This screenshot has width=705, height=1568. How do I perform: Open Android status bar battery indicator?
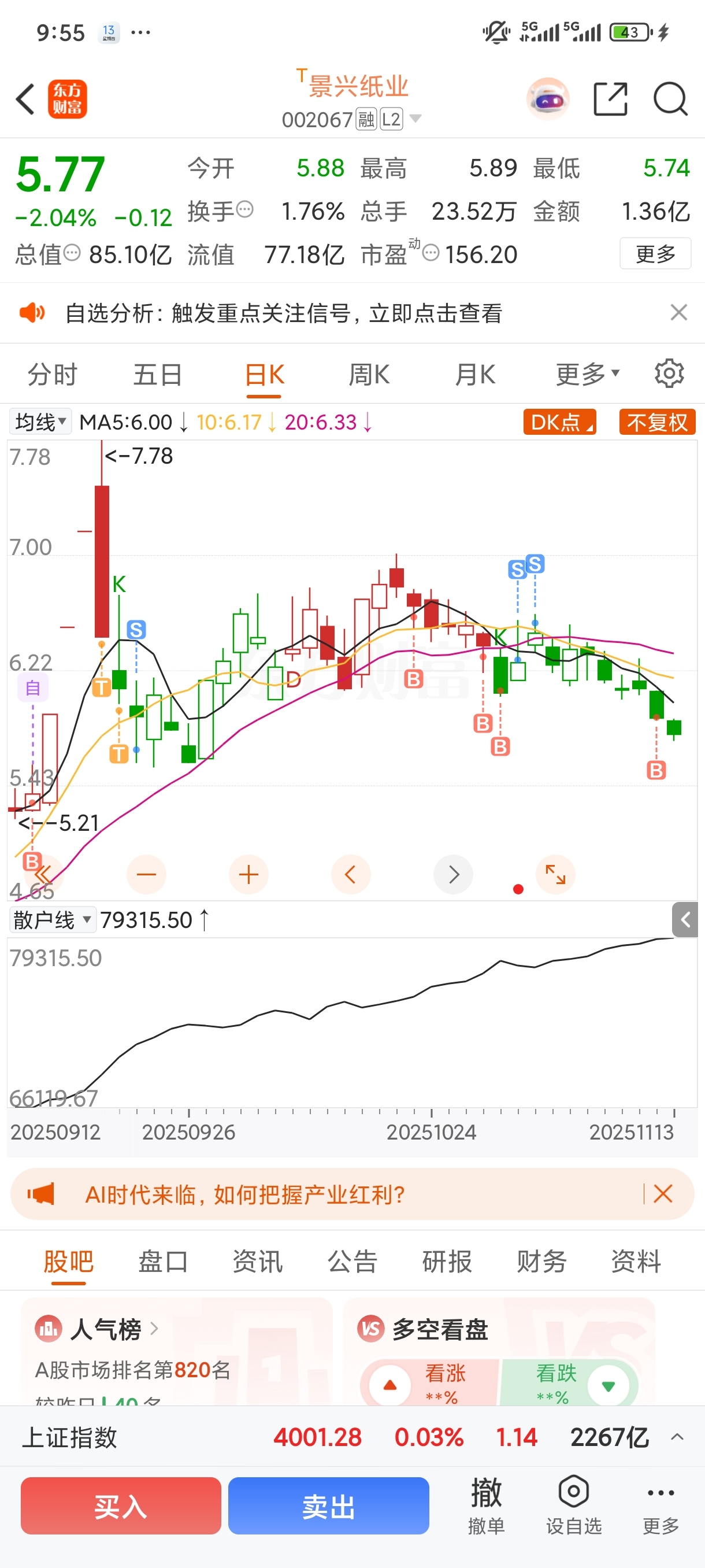click(x=631, y=32)
